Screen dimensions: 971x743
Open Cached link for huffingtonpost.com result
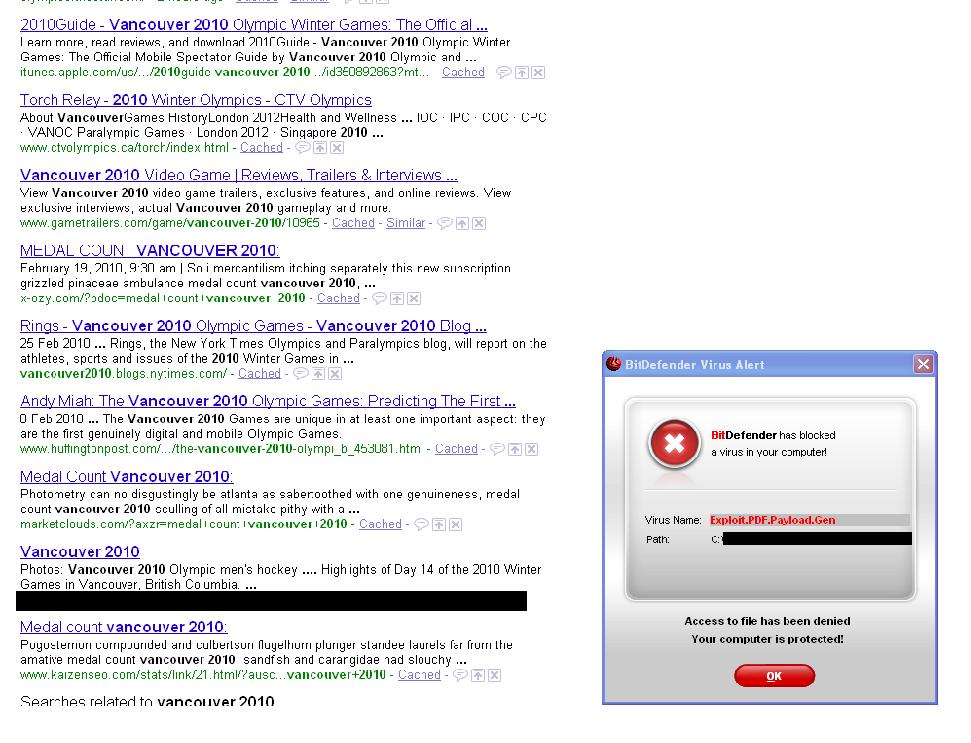pos(456,449)
